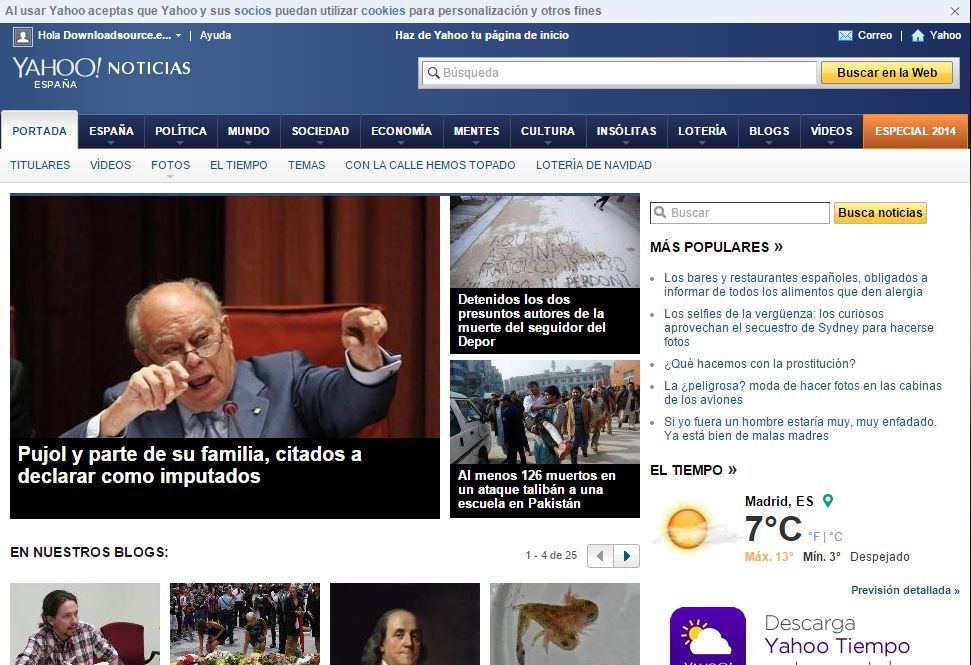Viewport: 971px width, 665px height.
Task: Click next blogs page arrow
Action: click(627, 556)
